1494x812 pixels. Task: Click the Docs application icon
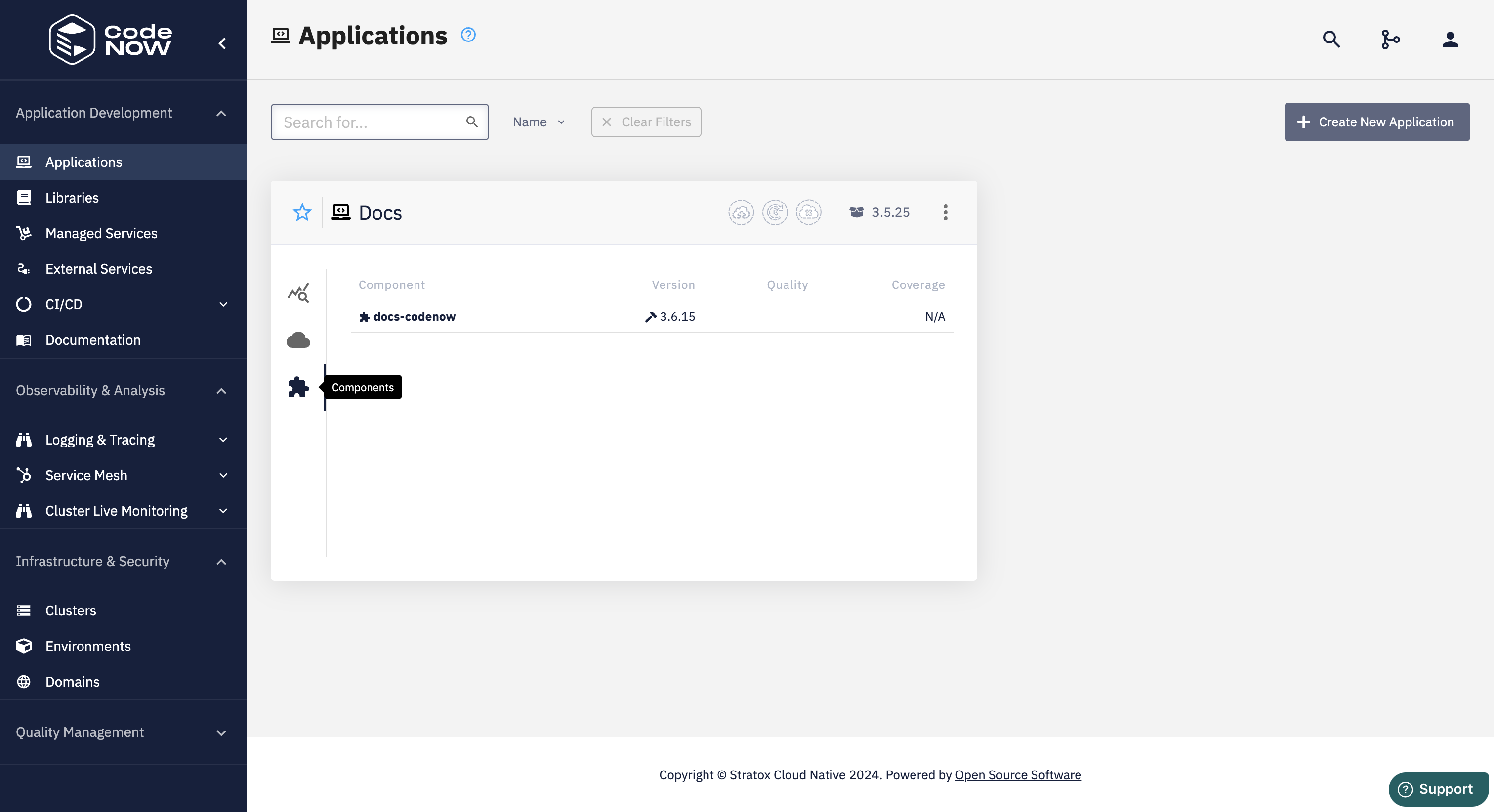click(x=340, y=212)
